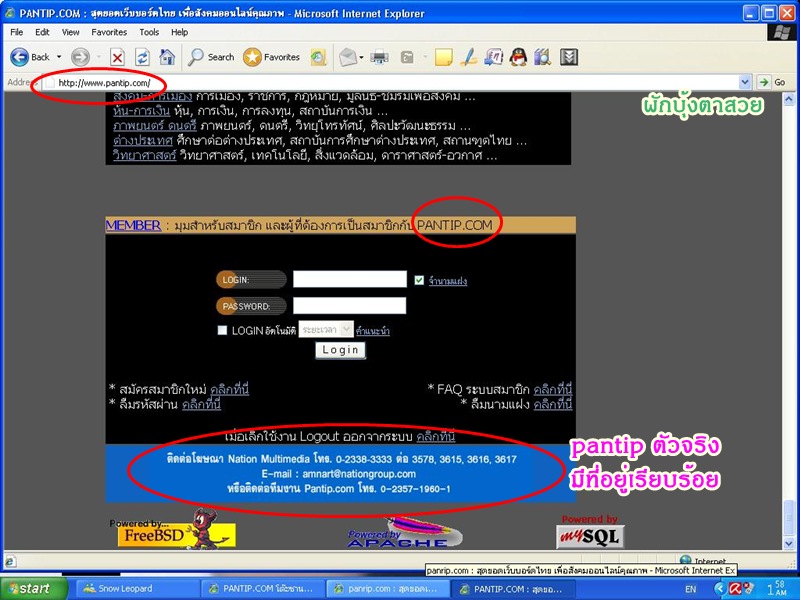Click the vertical scrollbar up arrow
The width and height of the screenshot is (800, 600).
pos(789,98)
